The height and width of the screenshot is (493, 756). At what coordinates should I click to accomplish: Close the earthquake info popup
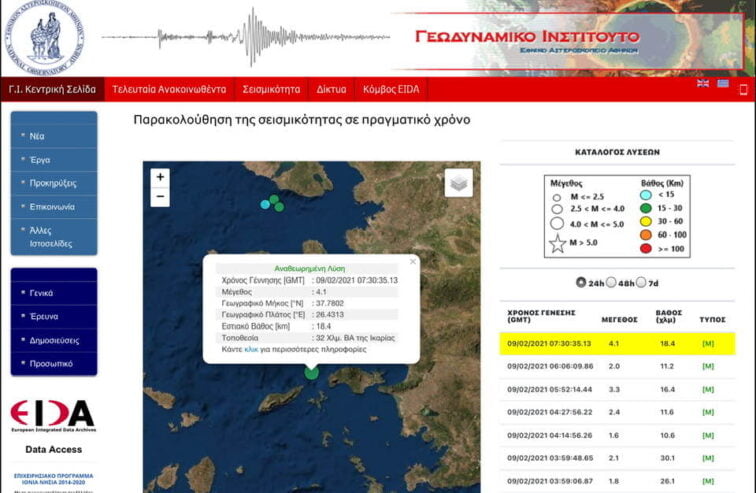[x=413, y=262]
